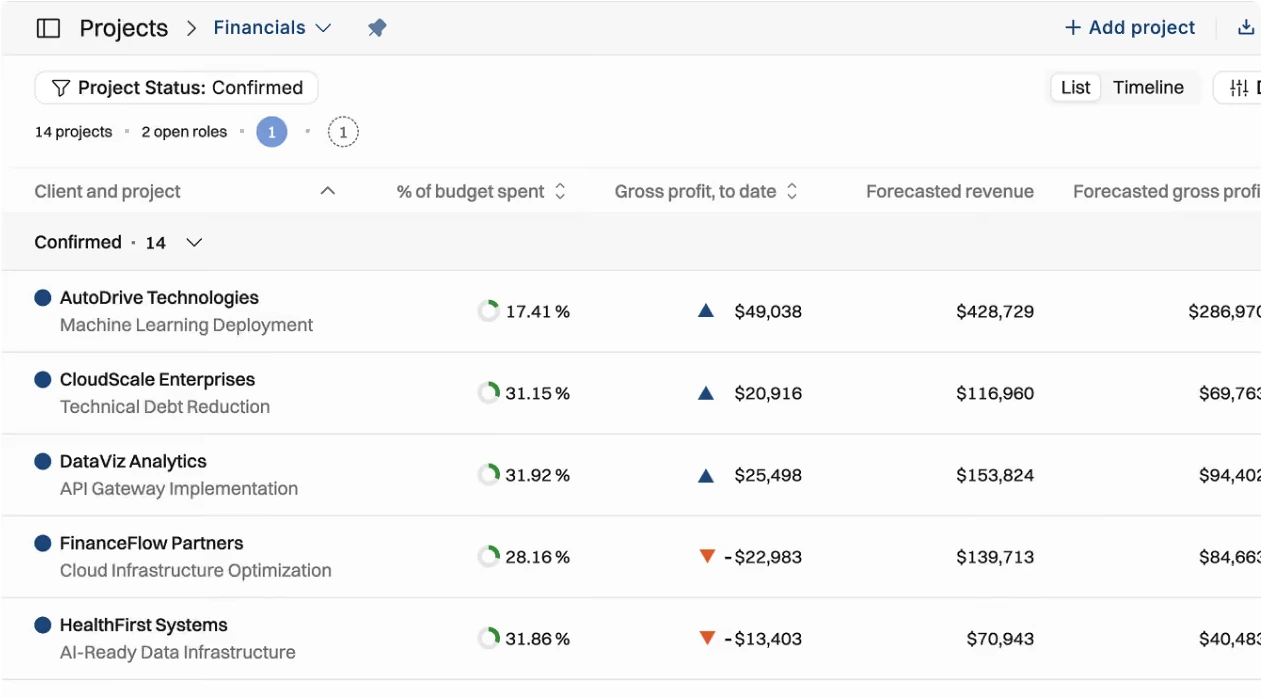
Task: Click forecasted revenue $428,729
Action: (x=995, y=312)
